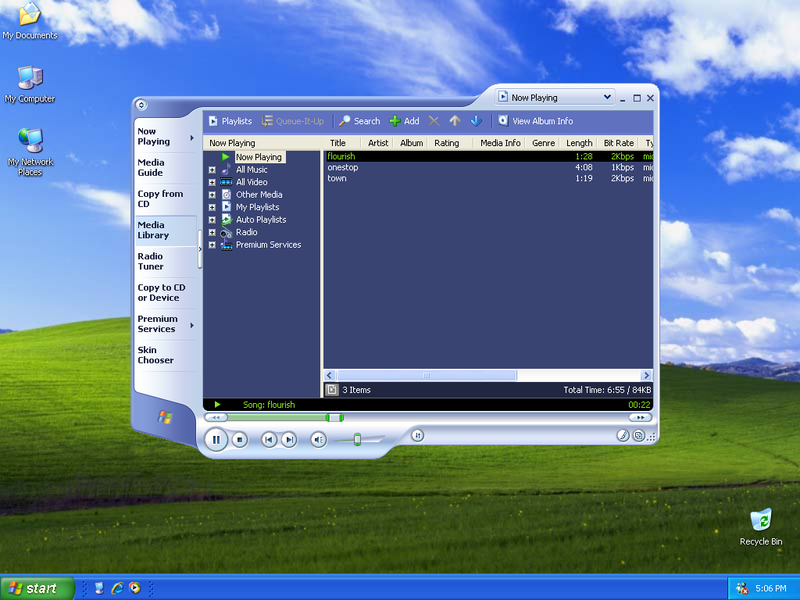
Task: Click View Album Info button
Action: pos(536,121)
